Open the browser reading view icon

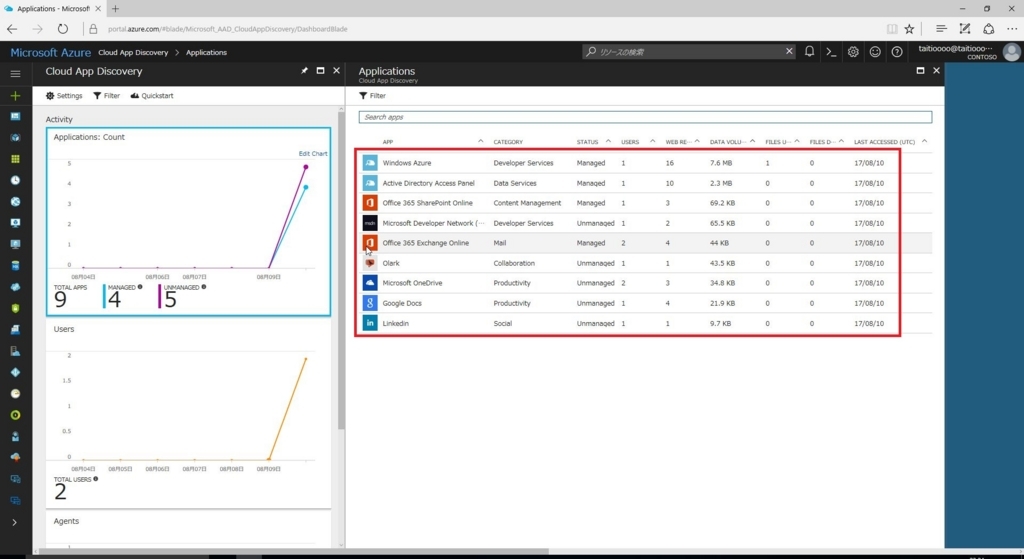pyautogui.click(x=891, y=29)
